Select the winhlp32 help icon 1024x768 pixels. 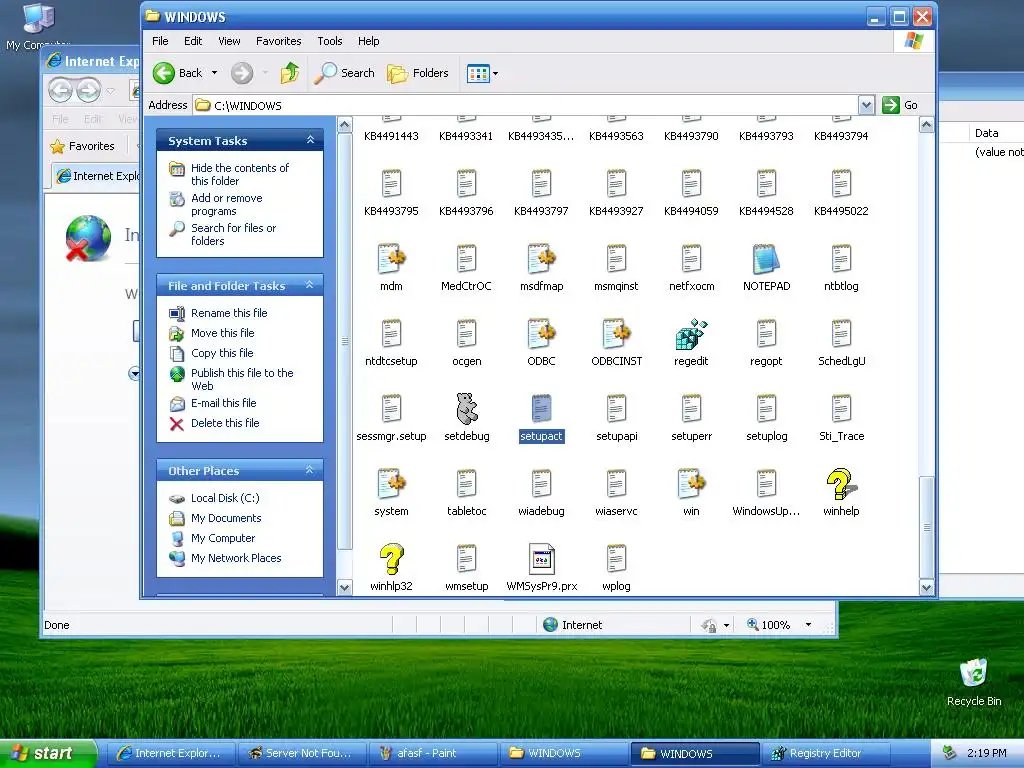(391, 559)
